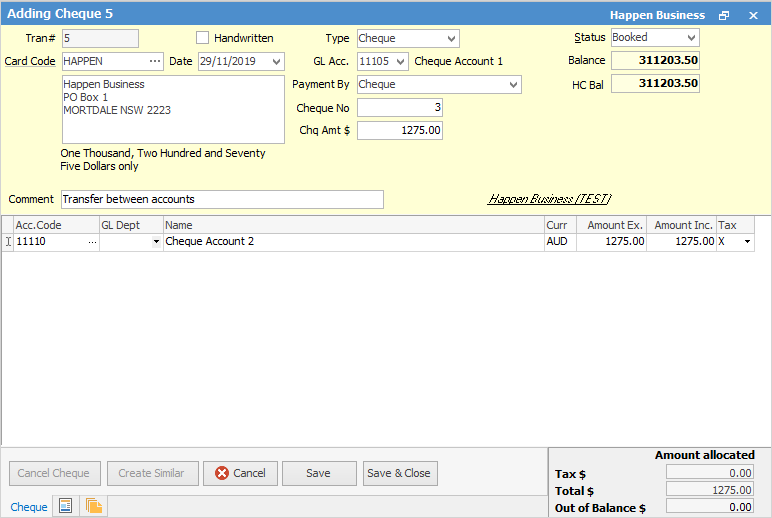Click the Save & Close button

pyautogui.click(x=400, y=473)
